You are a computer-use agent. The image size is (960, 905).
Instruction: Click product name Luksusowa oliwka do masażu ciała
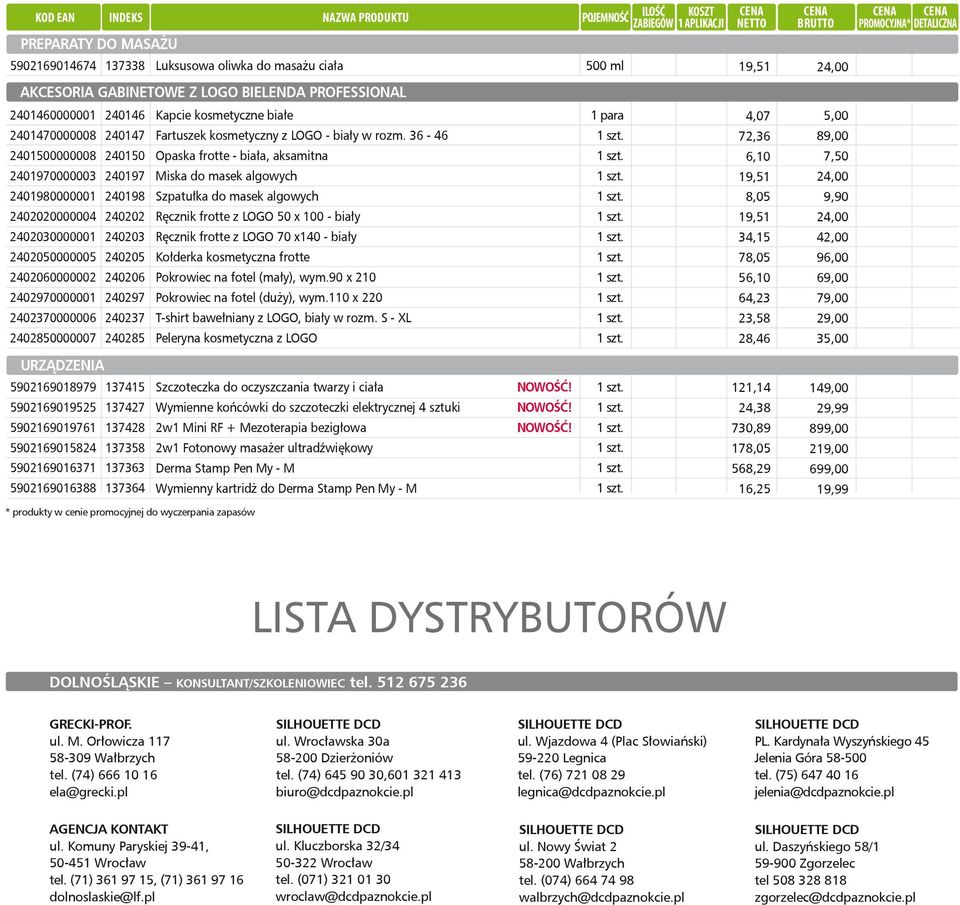click(x=249, y=66)
